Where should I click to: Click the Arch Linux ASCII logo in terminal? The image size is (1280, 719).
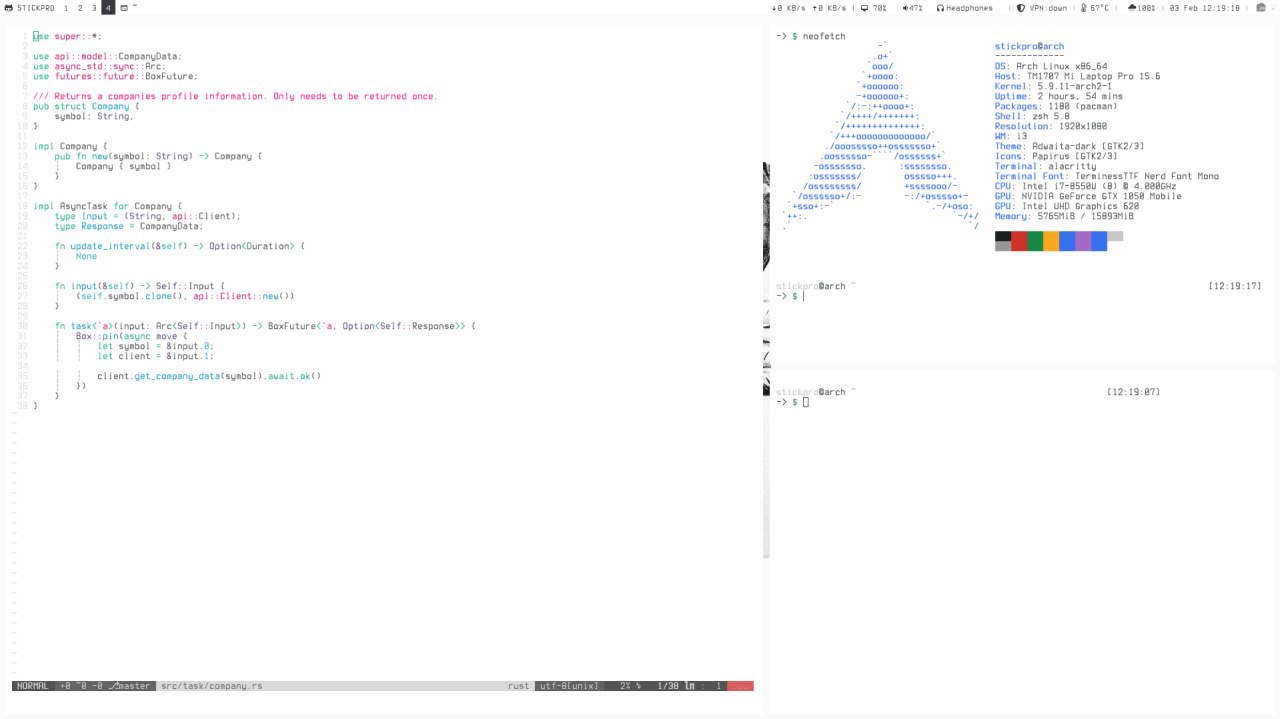(881, 136)
